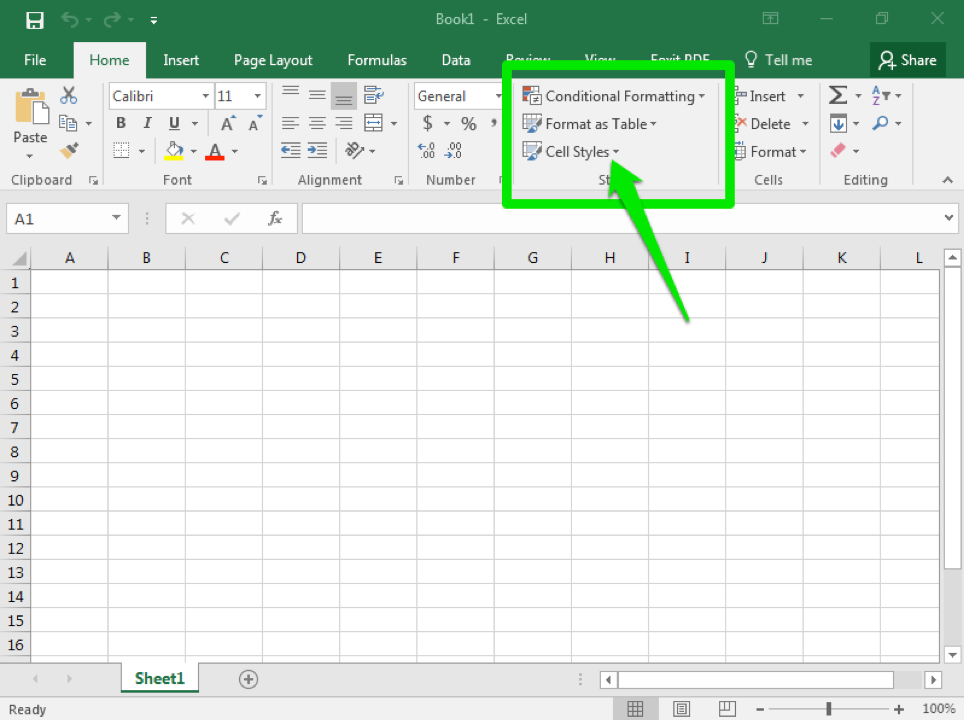Image resolution: width=964 pixels, height=720 pixels.
Task: Decrease decimal places
Action: coord(453,150)
